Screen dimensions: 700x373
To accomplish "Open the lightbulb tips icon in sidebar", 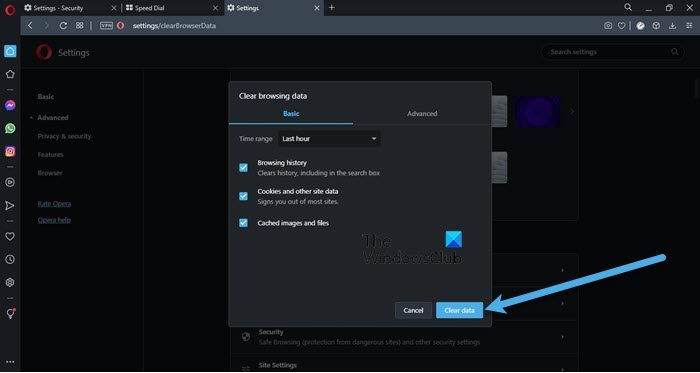I will tap(10, 314).
